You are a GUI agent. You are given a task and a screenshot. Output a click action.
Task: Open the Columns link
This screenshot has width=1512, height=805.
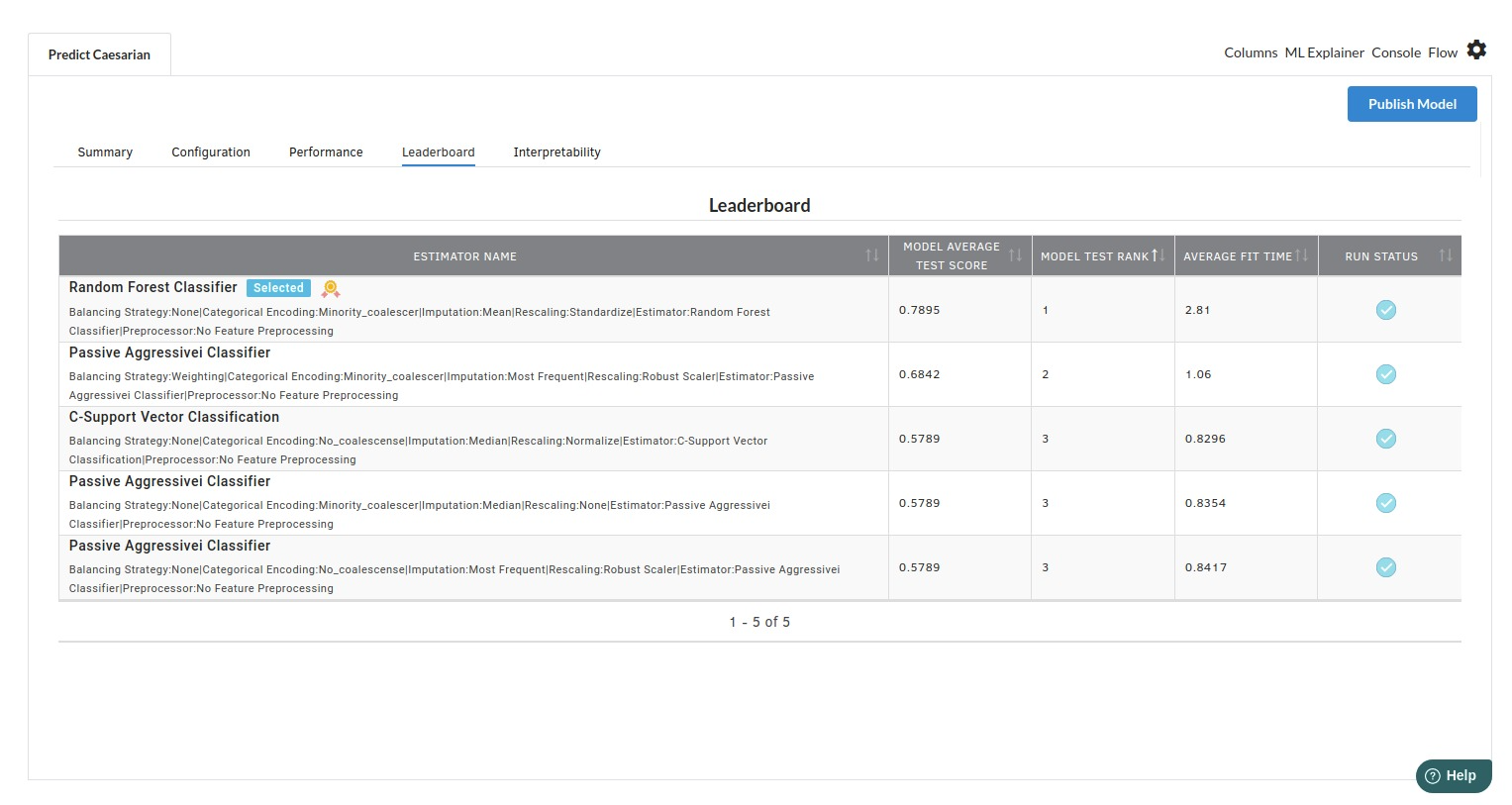tap(1251, 52)
